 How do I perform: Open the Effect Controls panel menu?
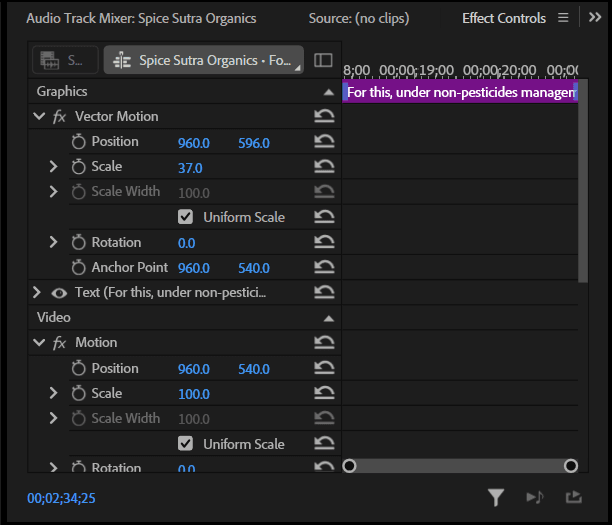(x=563, y=18)
